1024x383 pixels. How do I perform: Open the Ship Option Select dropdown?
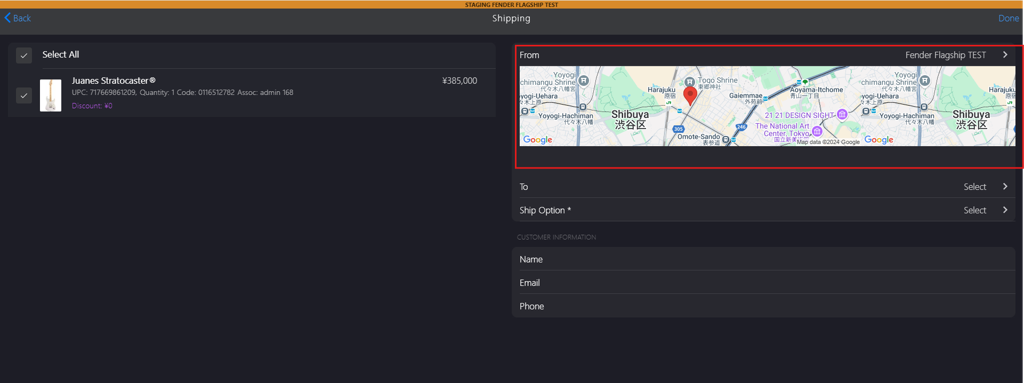[975, 210]
